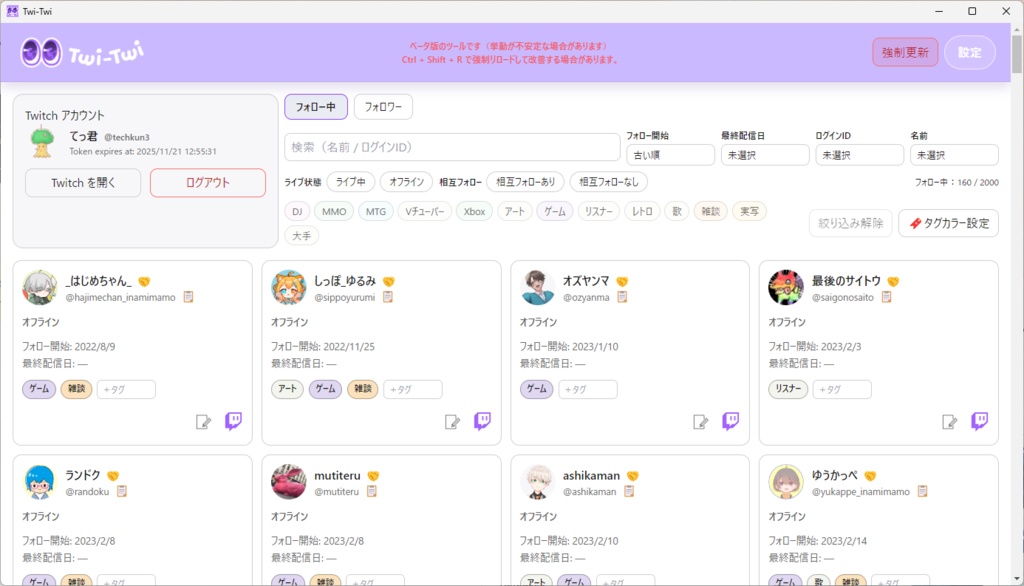Click the ログアウト logout button
Image resolution: width=1024 pixels, height=586 pixels.
tap(207, 184)
